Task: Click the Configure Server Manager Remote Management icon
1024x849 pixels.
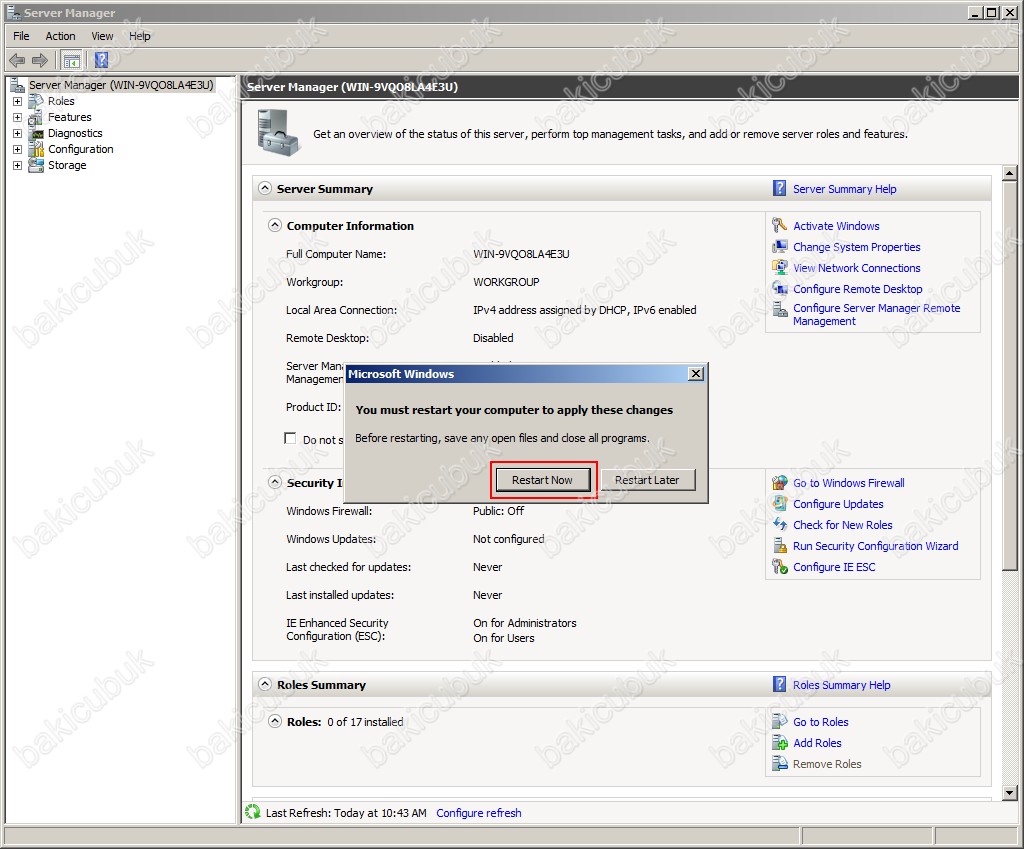Action: pyautogui.click(x=779, y=309)
